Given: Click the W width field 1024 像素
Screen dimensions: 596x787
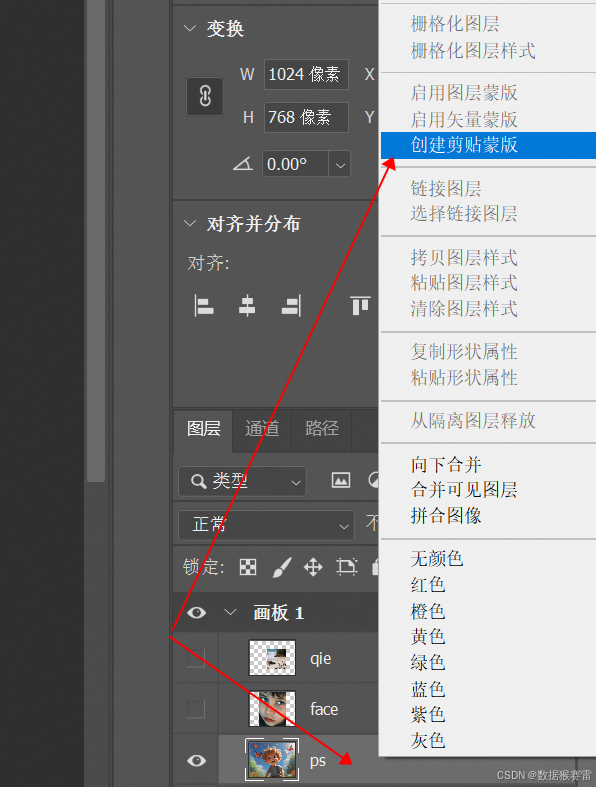Looking at the screenshot, I should pos(306,75).
